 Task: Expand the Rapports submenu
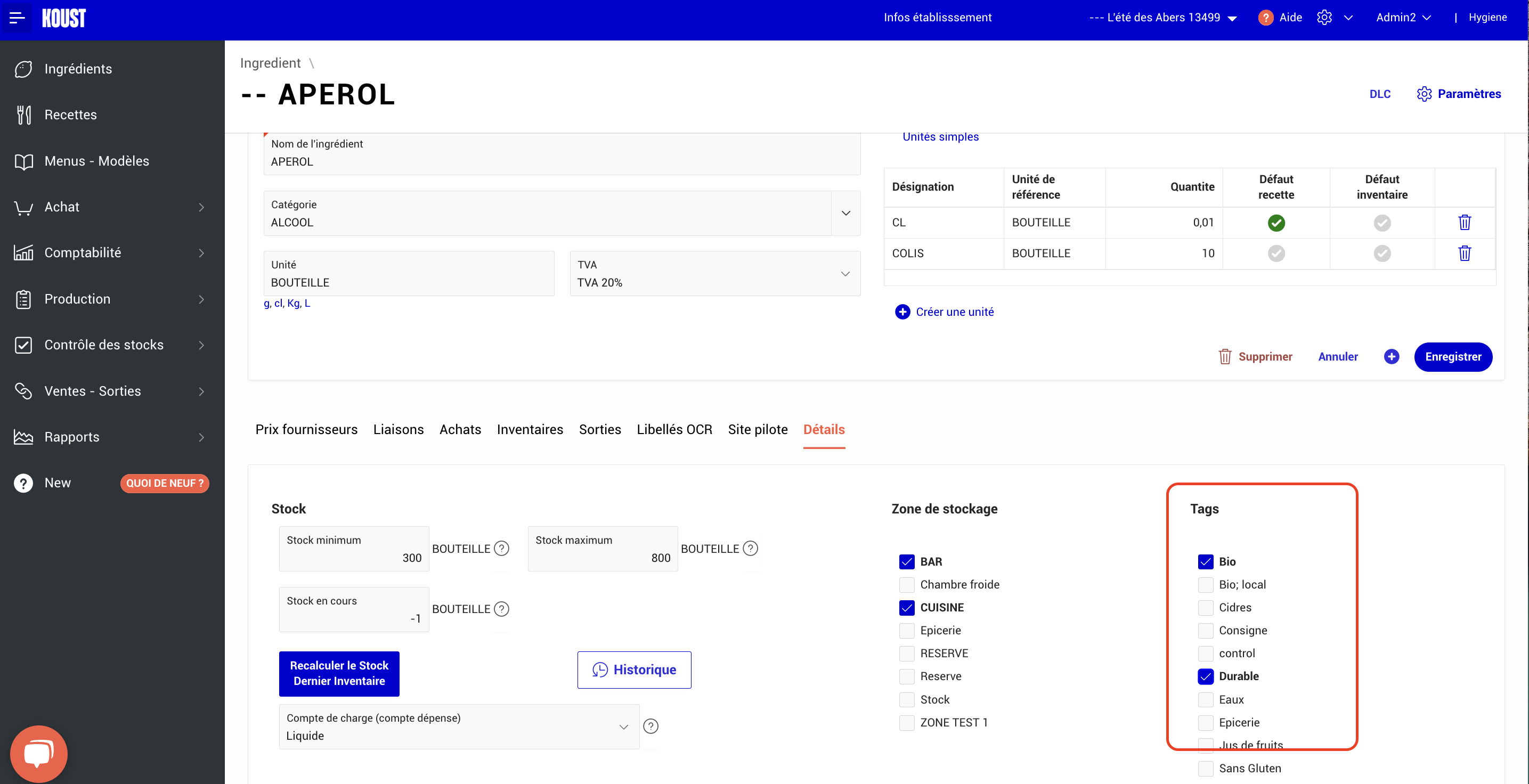pyautogui.click(x=201, y=437)
